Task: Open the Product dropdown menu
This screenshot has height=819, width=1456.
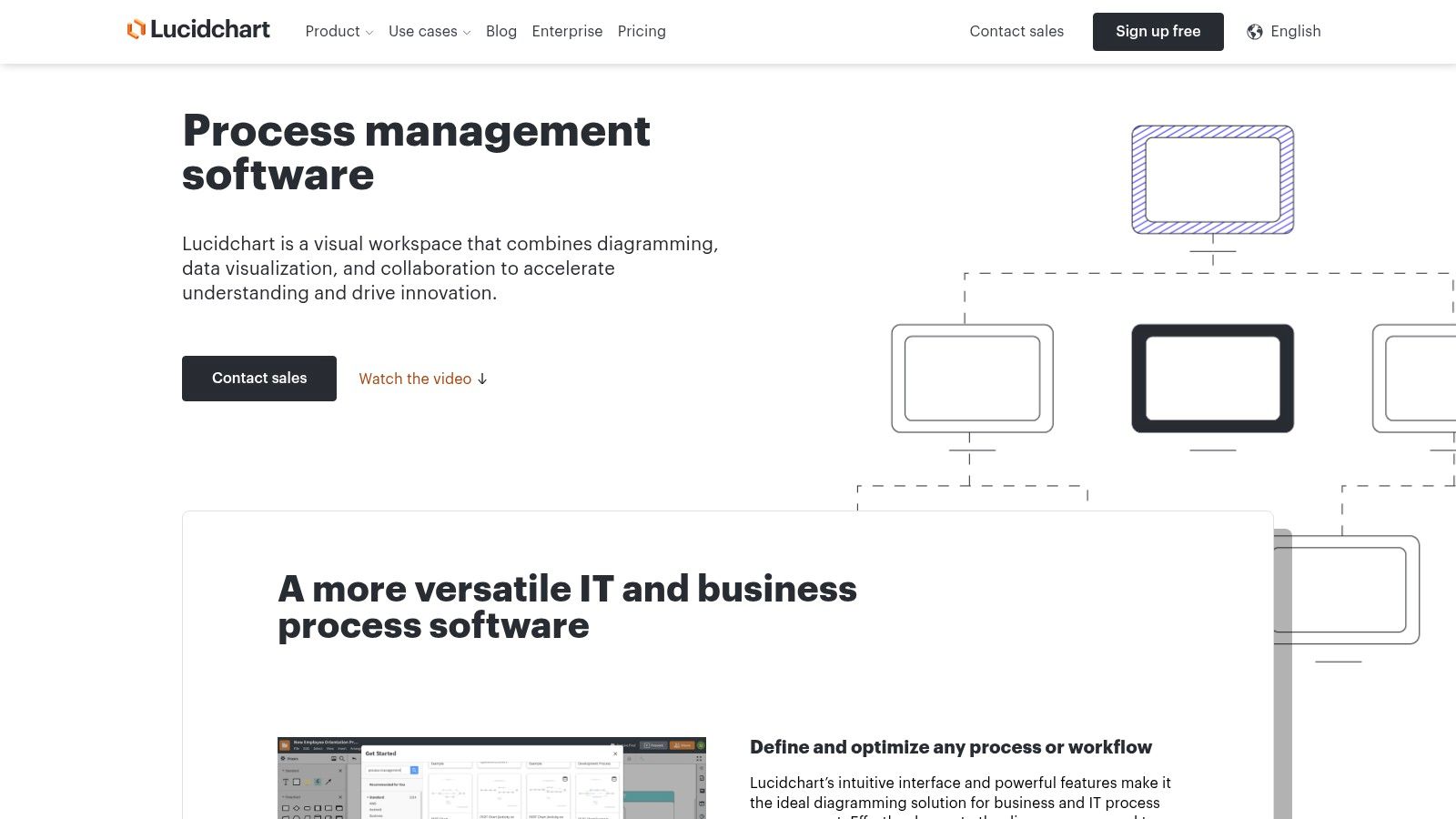Action: [x=339, y=31]
